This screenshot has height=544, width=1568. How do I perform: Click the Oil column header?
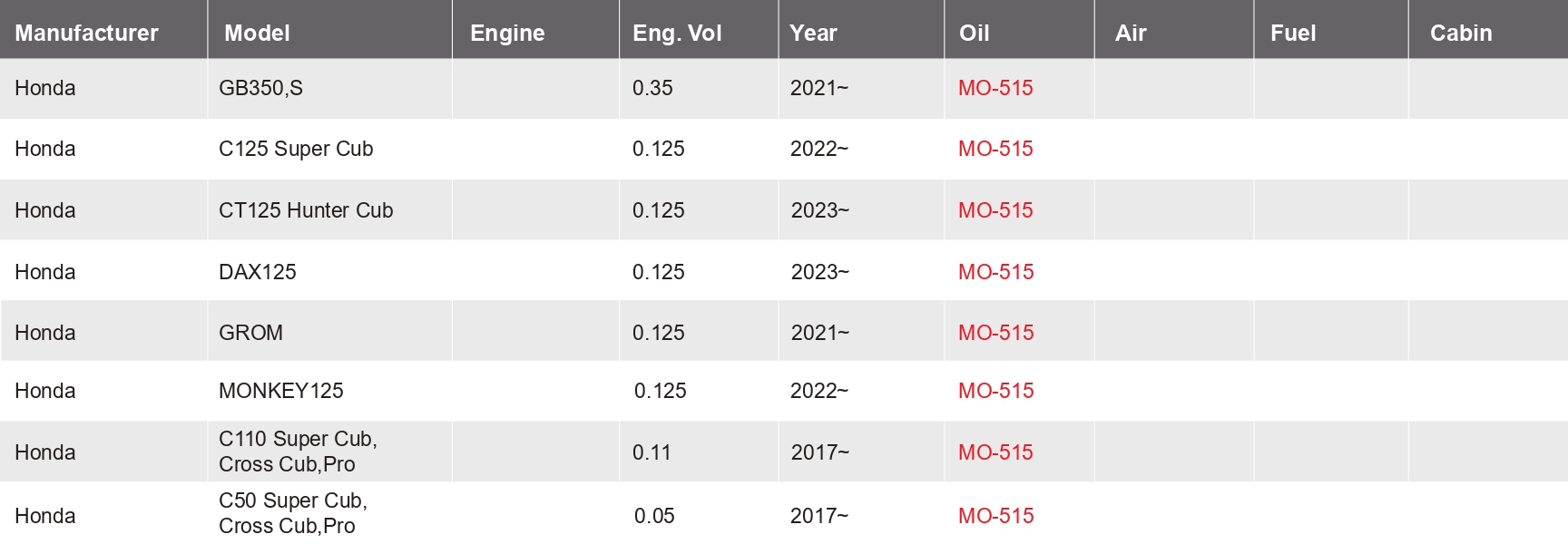(974, 34)
